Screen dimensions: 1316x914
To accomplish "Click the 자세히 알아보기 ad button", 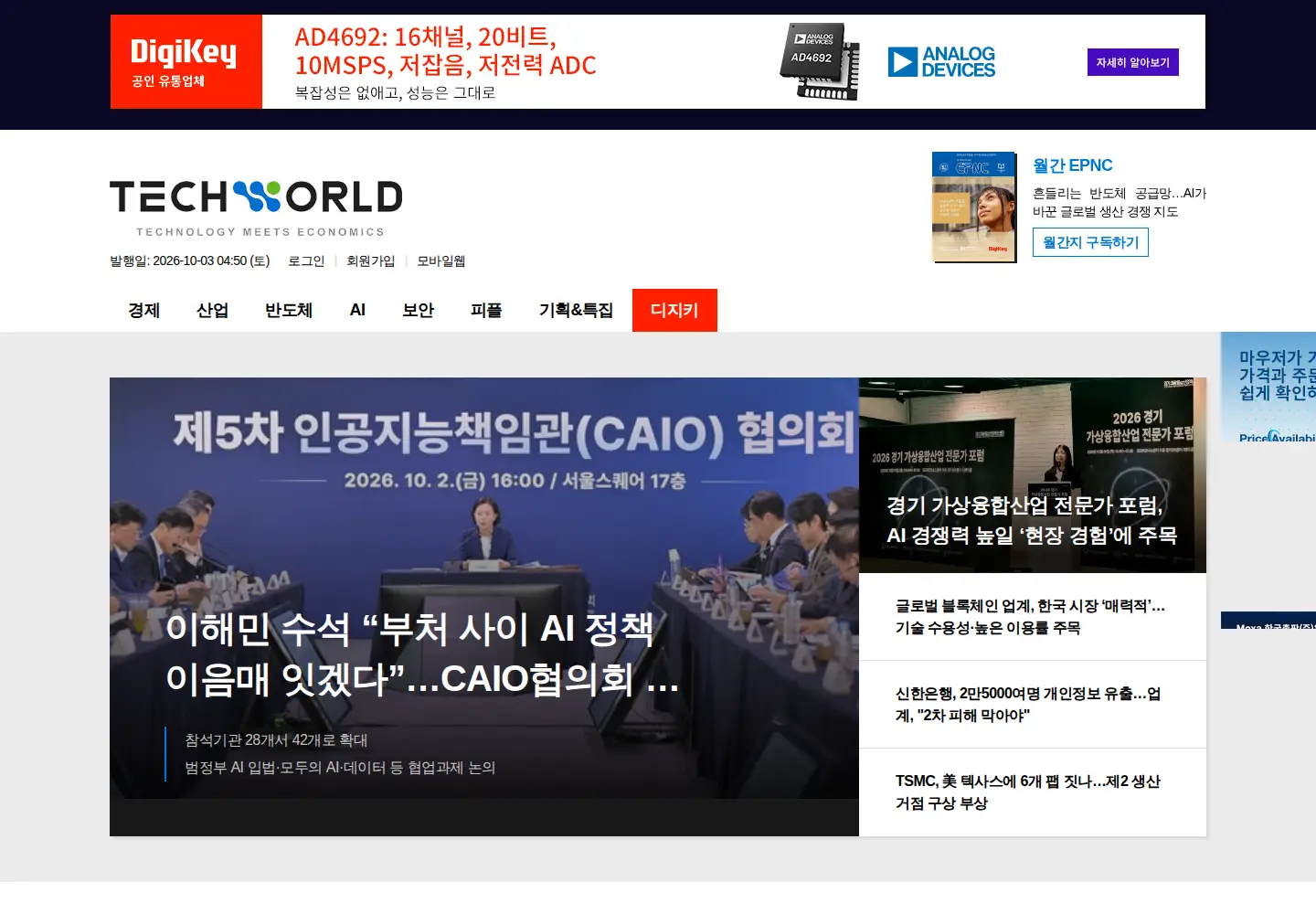I will point(1132,62).
